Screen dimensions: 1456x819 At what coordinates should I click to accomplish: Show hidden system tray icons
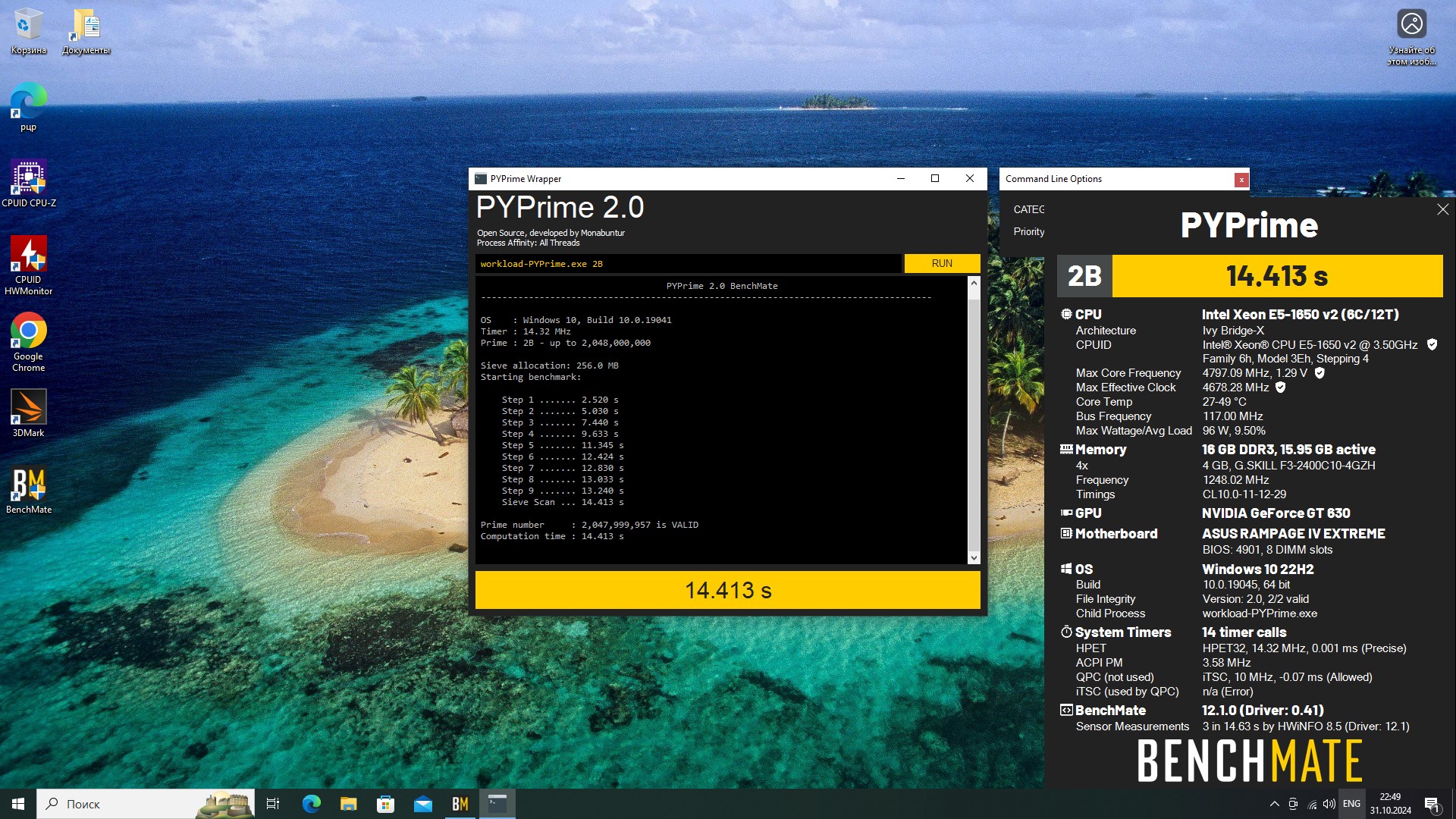(1274, 804)
